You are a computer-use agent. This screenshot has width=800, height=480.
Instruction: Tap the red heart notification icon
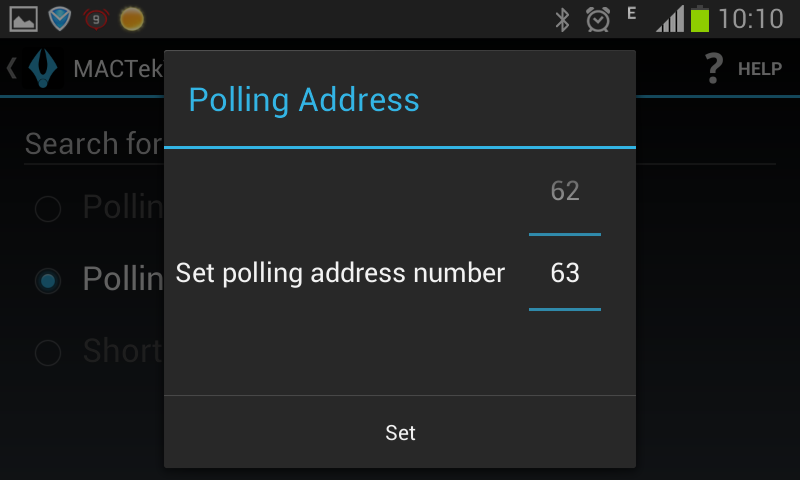[x=96, y=18]
